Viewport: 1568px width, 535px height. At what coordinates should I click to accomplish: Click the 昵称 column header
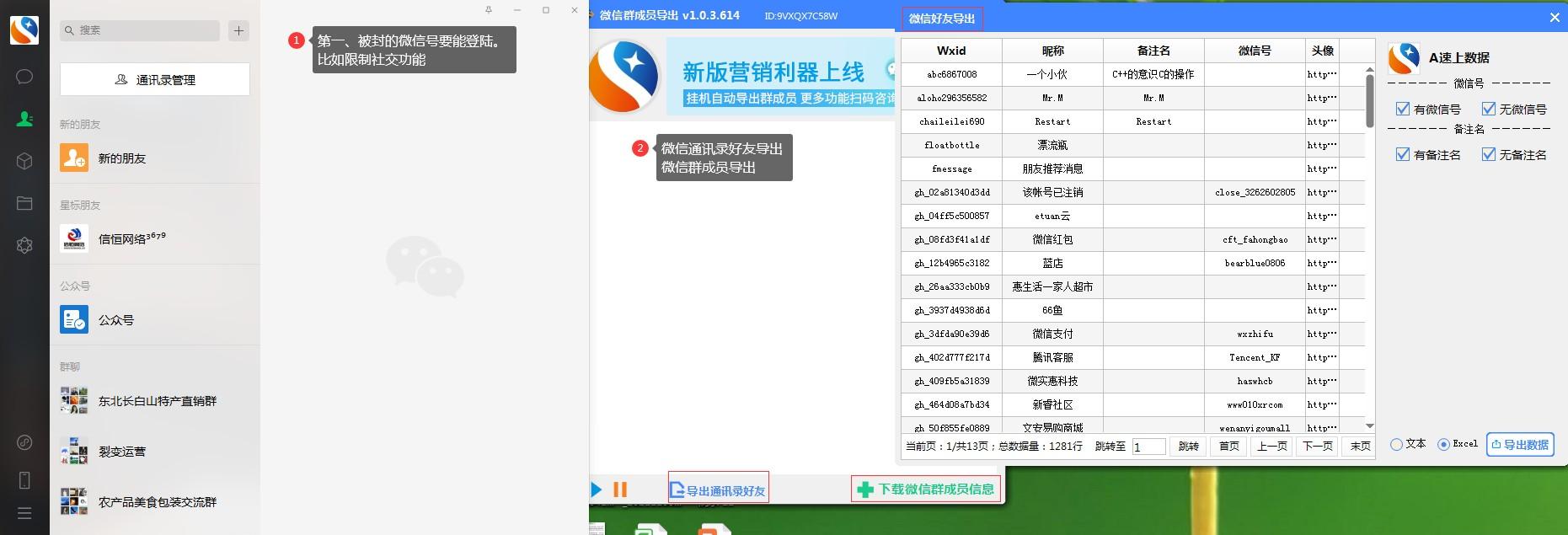tap(1052, 51)
